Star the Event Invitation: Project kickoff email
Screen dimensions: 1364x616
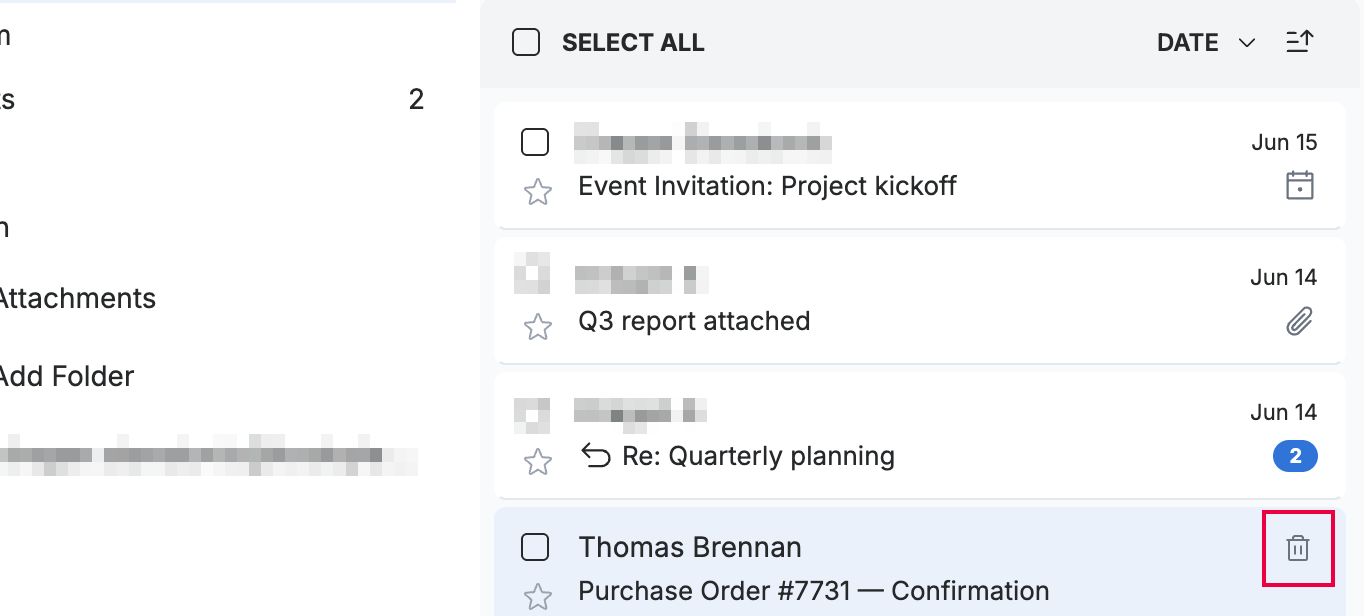538,192
